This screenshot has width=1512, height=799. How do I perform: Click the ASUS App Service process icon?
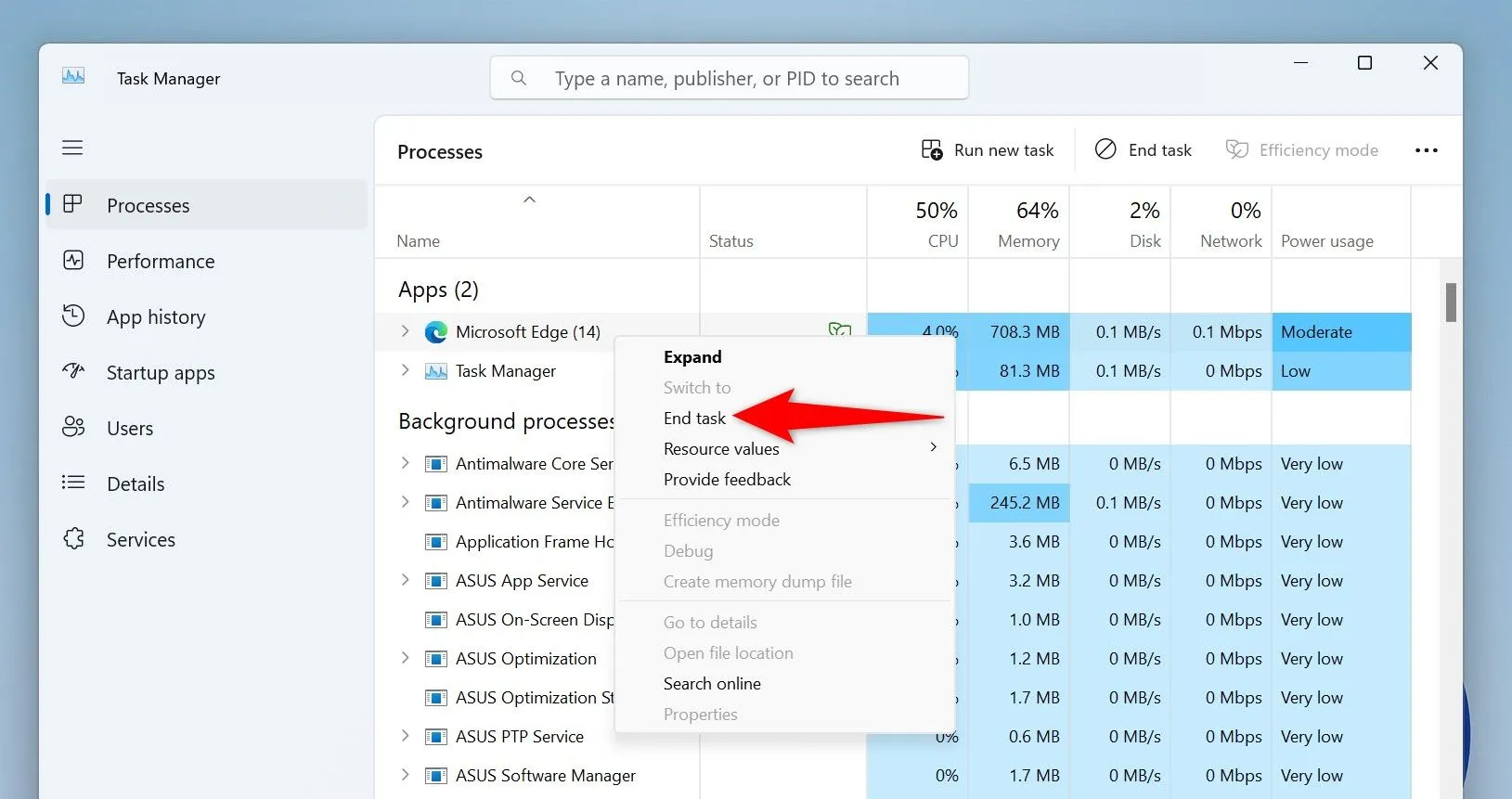435,581
